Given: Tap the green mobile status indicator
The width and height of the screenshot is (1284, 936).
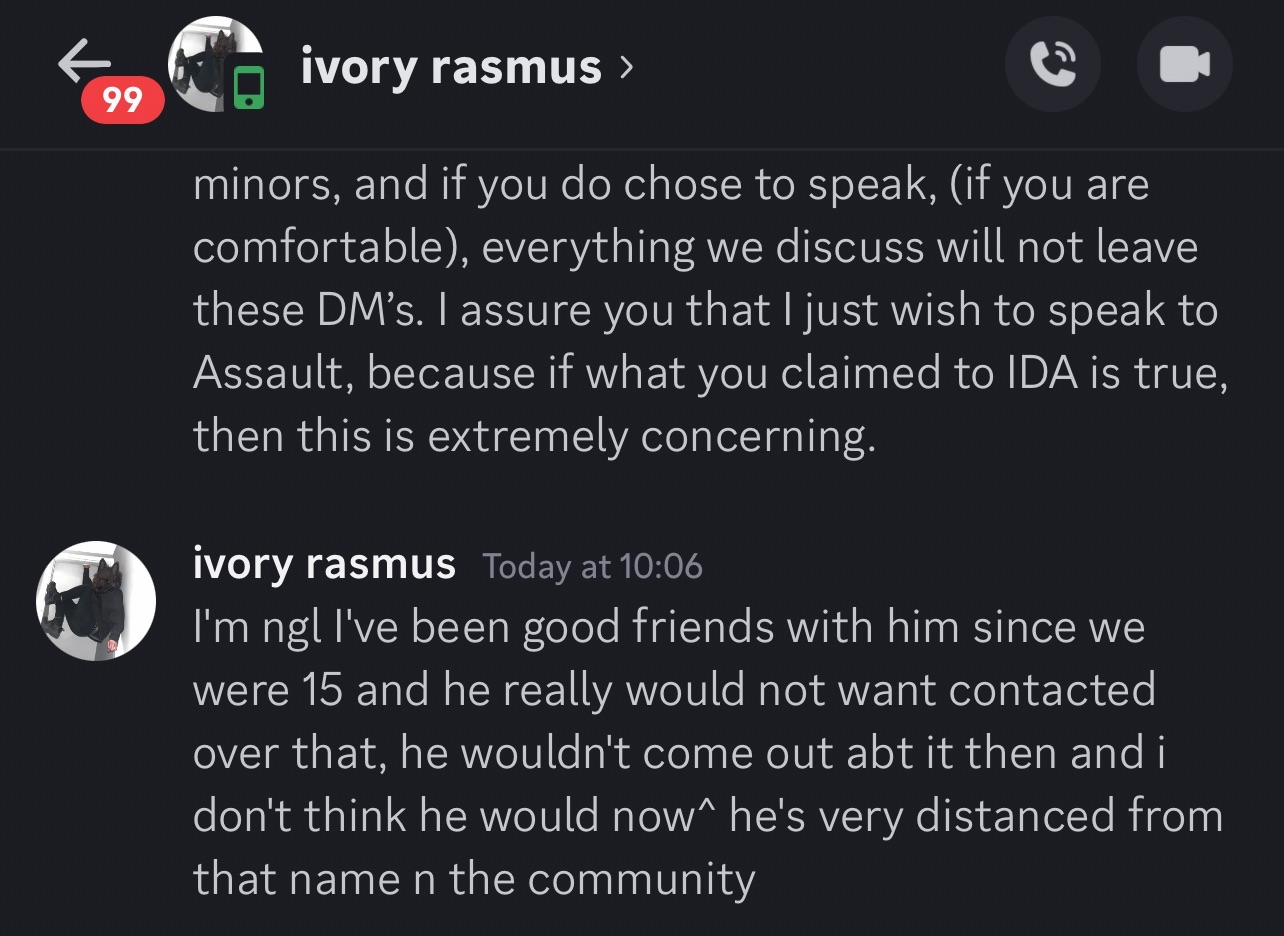Looking at the screenshot, I should click(x=249, y=87).
